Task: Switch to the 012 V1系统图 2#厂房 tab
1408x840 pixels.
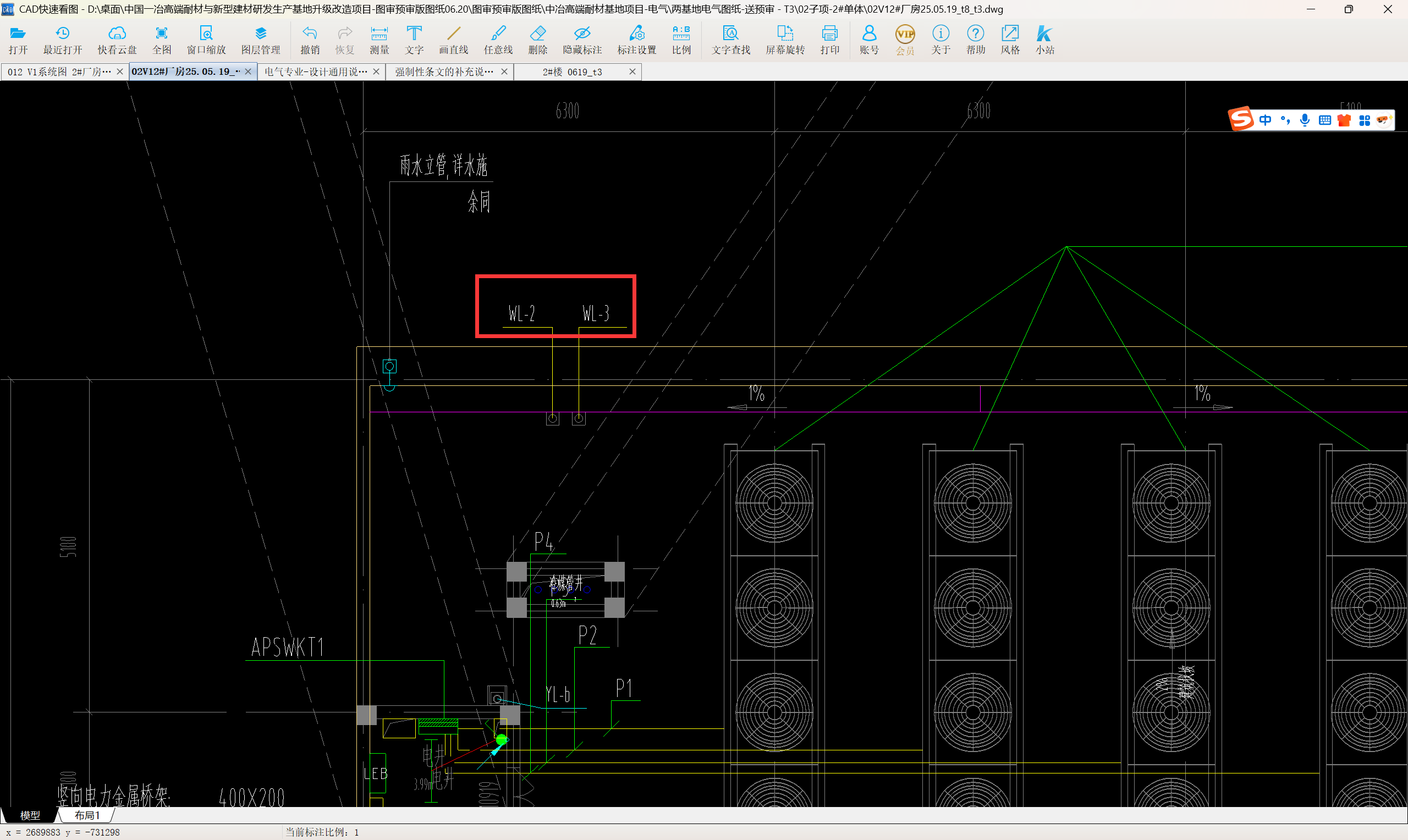Action: (x=59, y=72)
